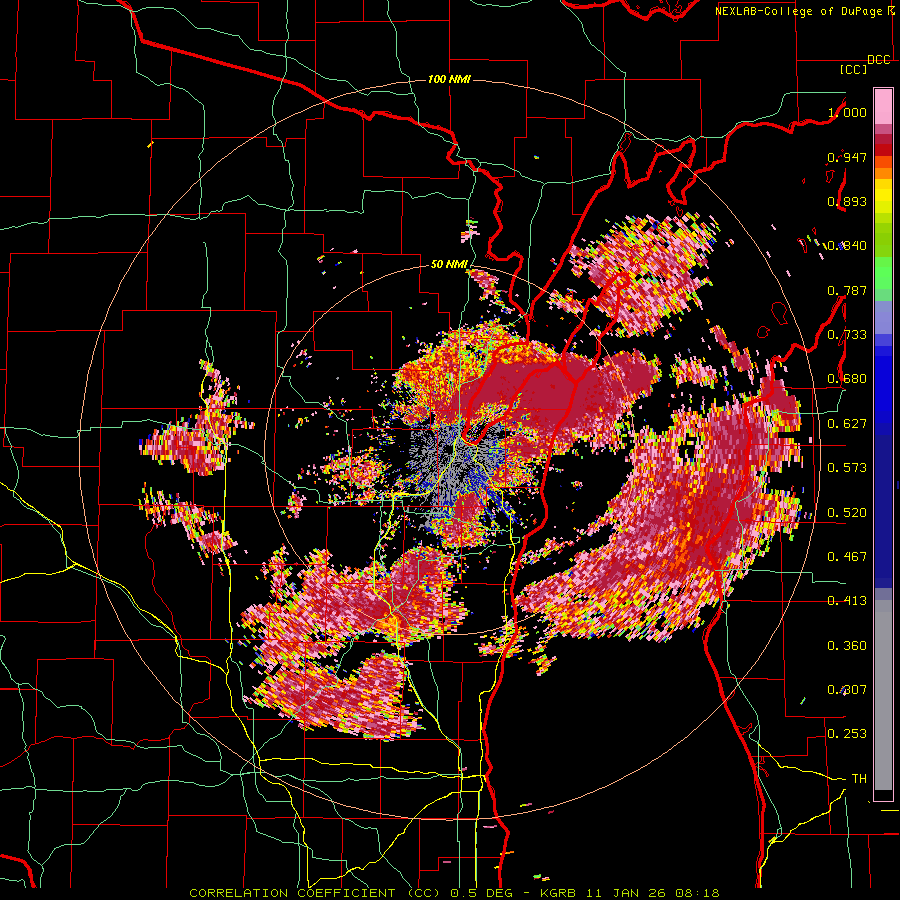The width and height of the screenshot is (900, 900).
Task: Select the 0.627 scale value
Action: point(847,424)
